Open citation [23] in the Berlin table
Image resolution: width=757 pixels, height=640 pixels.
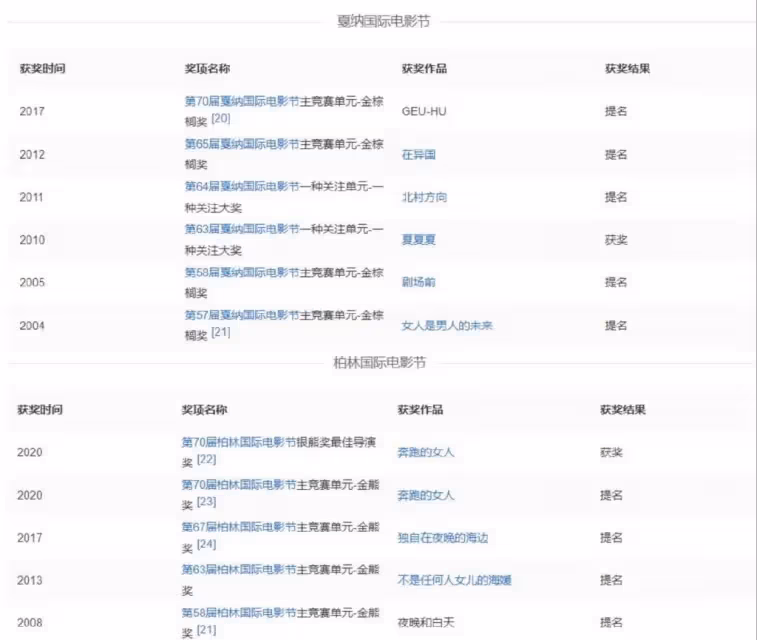[x=206, y=501]
